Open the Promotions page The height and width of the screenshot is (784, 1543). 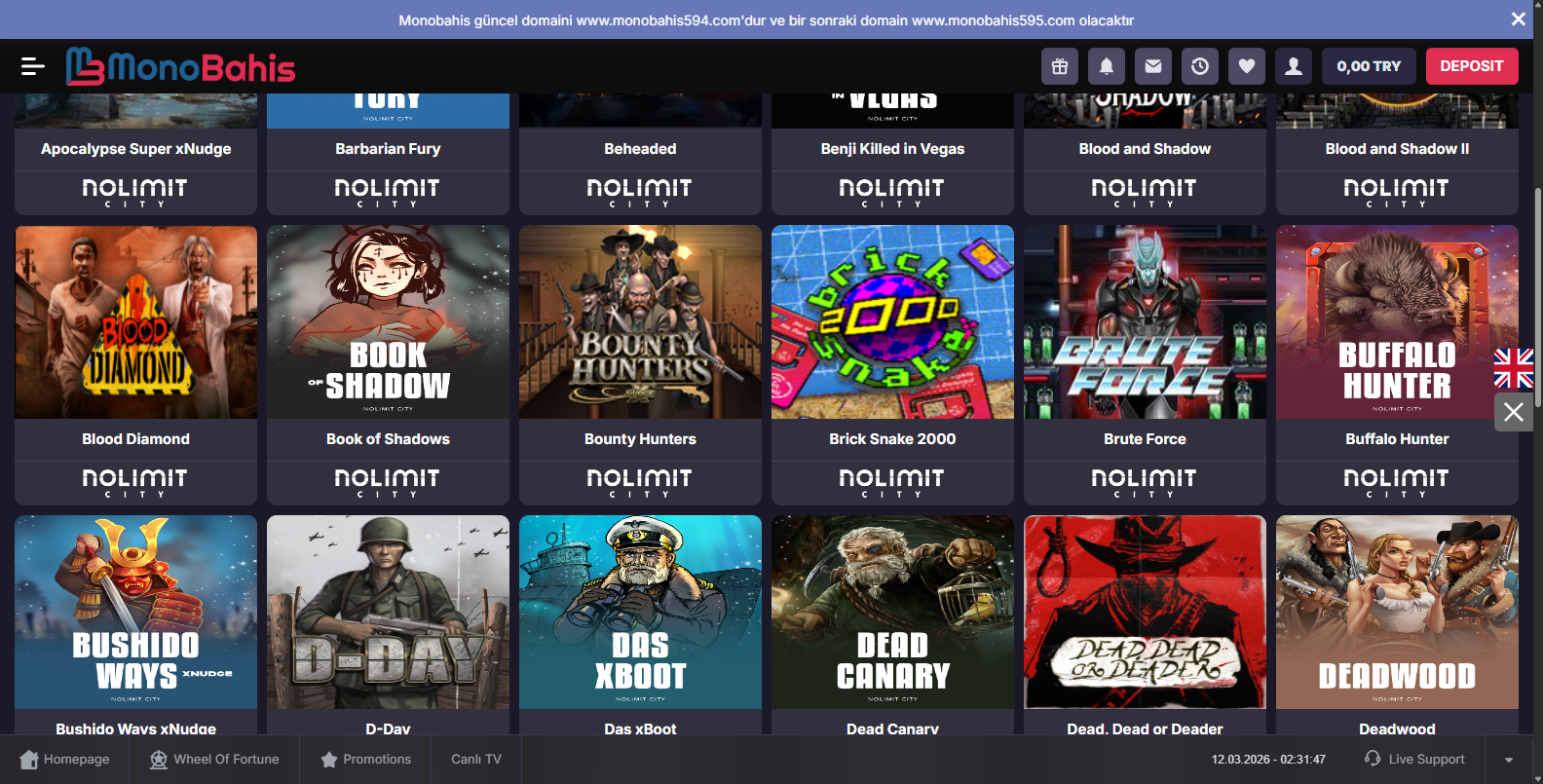pos(366,760)
